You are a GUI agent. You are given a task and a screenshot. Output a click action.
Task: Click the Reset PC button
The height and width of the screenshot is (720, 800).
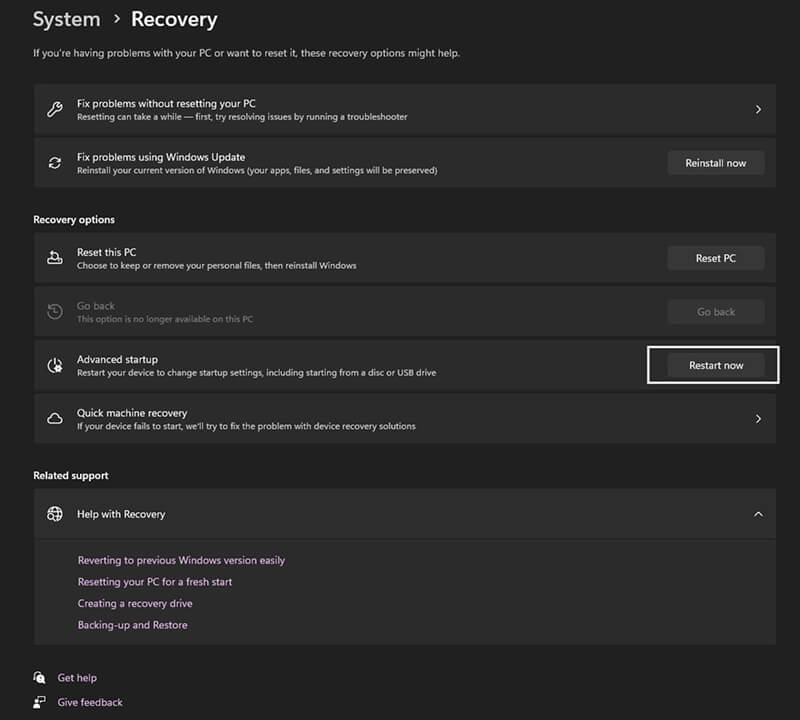click(716, 258)
